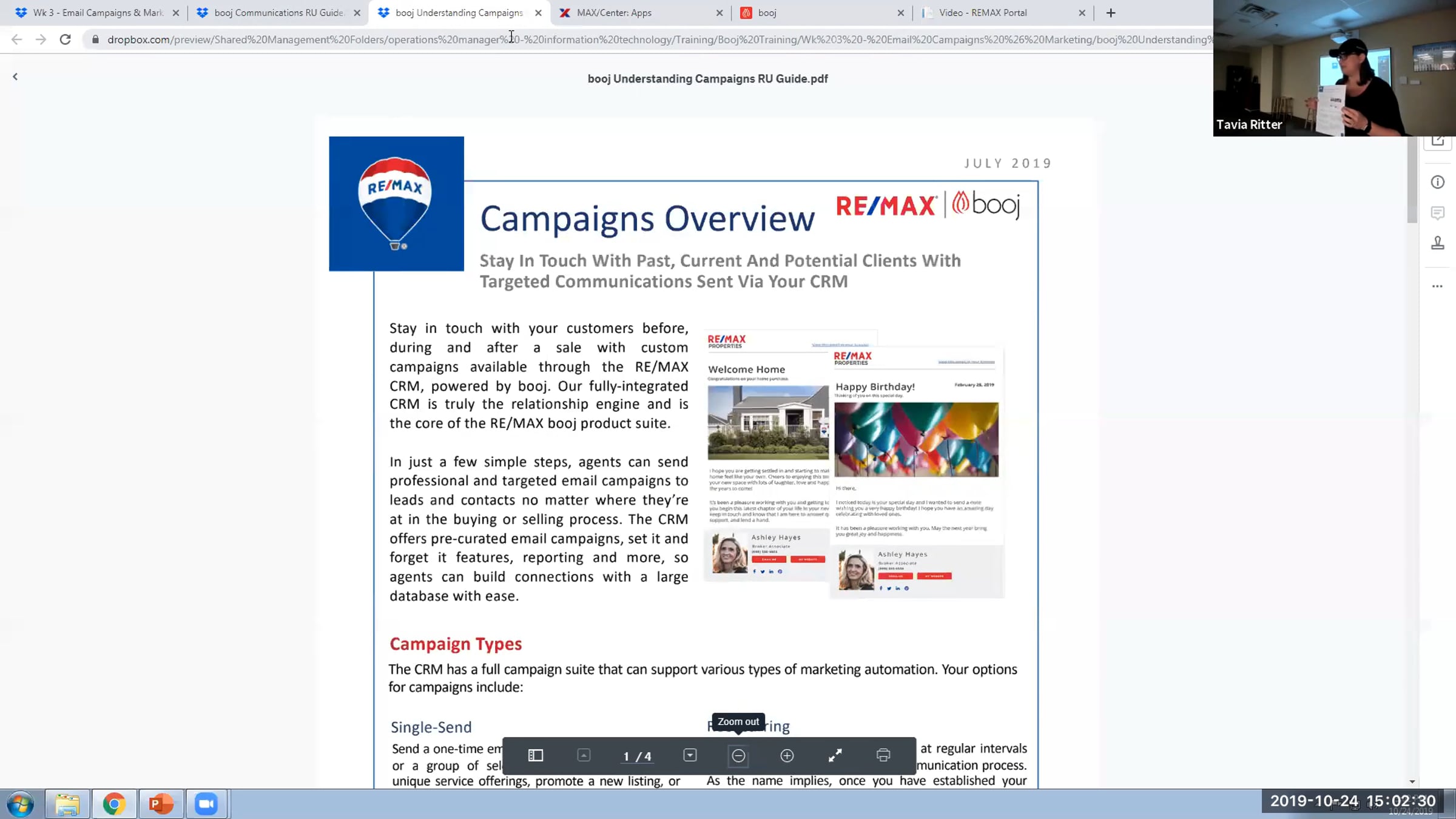Enter full screen PDF view

835,755
